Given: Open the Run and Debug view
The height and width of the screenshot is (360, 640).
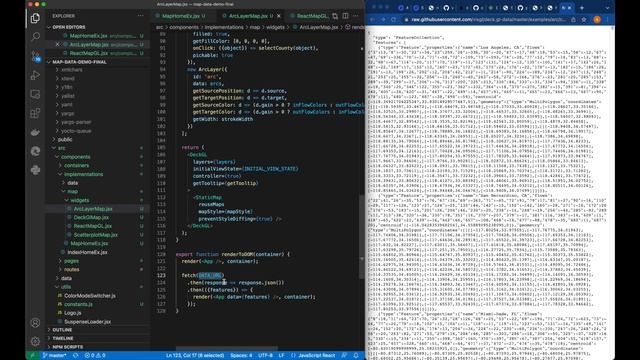Looking at the screenshot, I should (36, 75).
